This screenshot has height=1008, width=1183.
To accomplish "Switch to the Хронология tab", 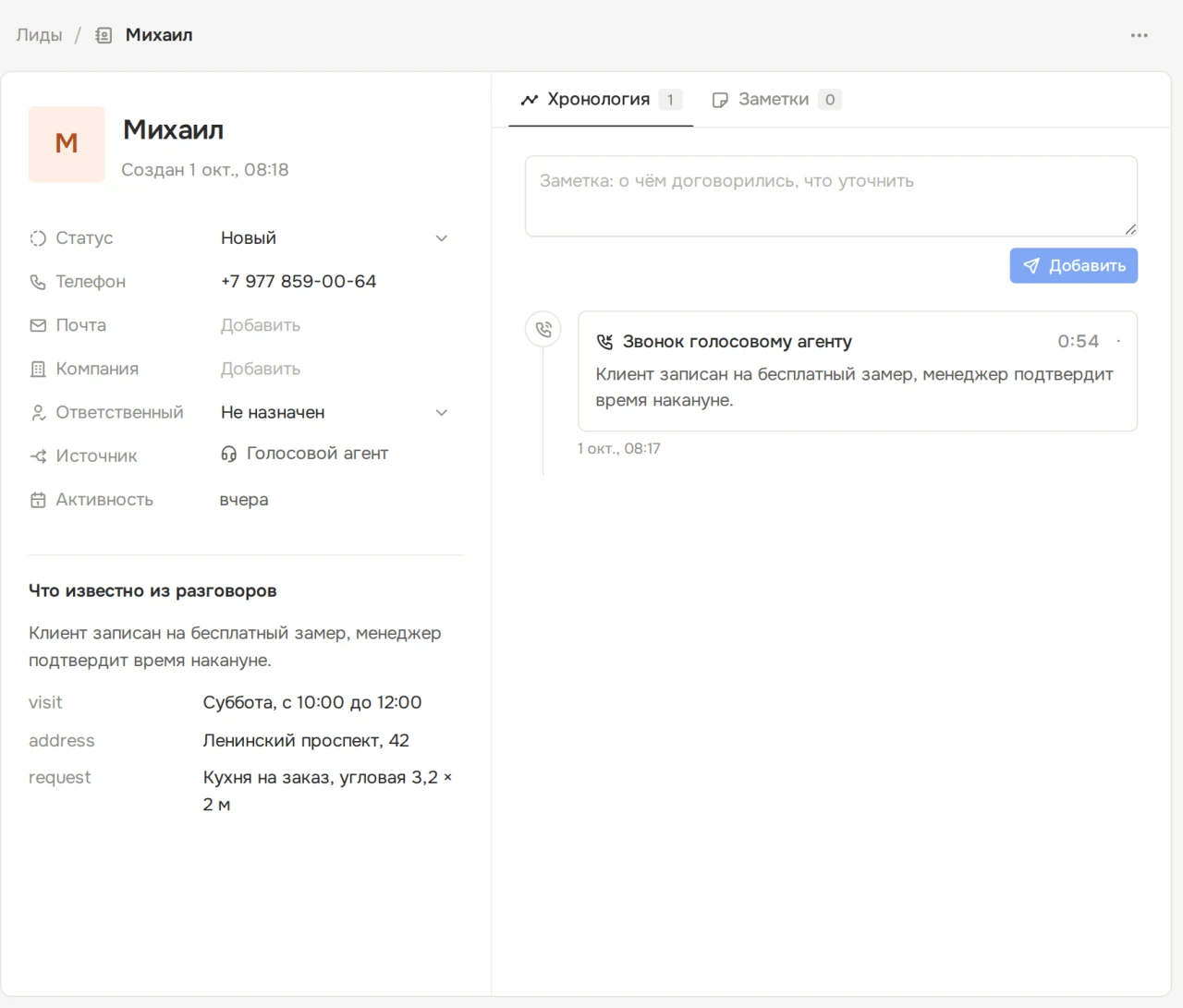I will tap(601, 100).
